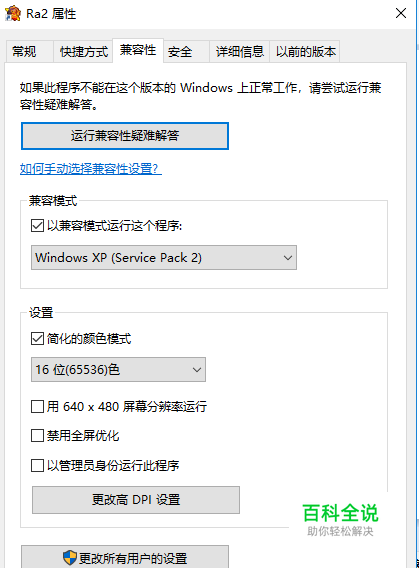This screenshot has height=568, width=419.
Task: Click 更改高 DPI 设置 button
Action: click(136, 500)
